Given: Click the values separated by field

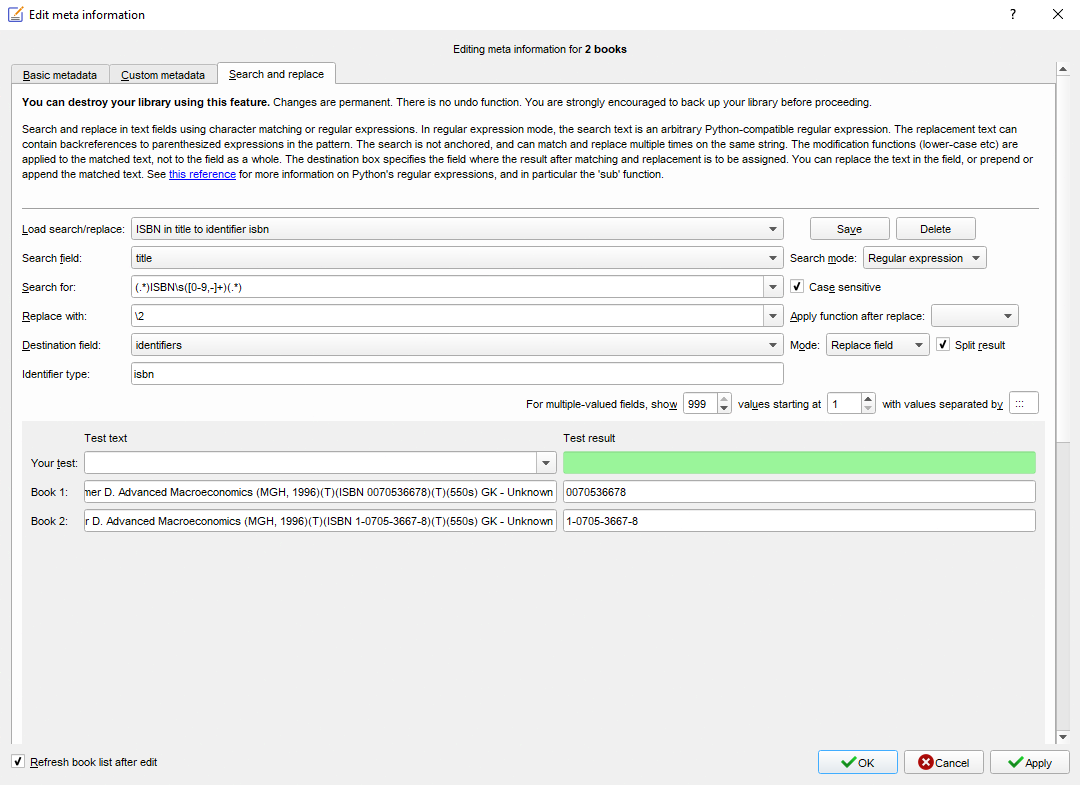Looking at the screenshot, I should coord(1024,404).
